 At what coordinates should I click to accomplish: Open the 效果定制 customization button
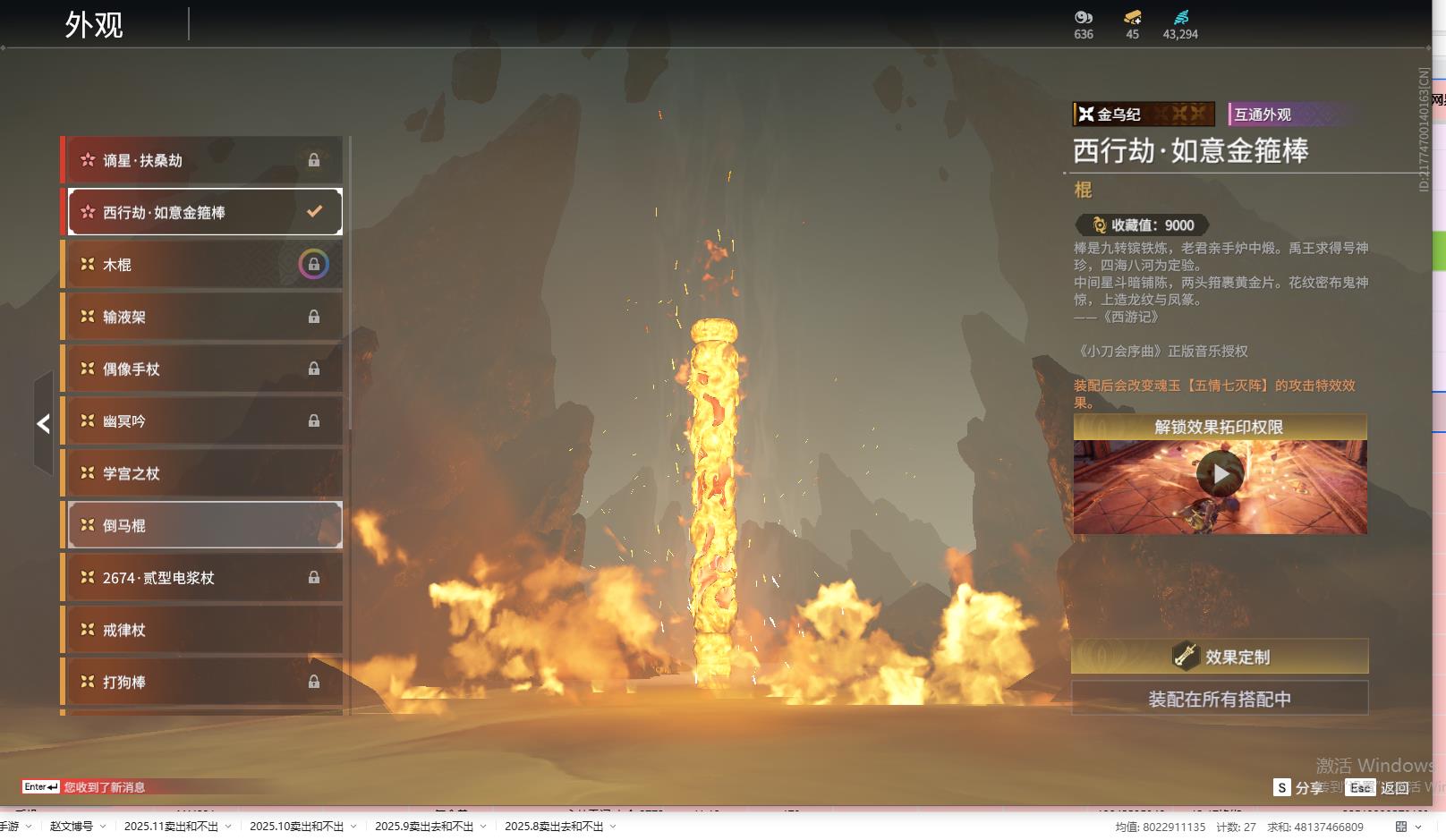click(1220, 657)
